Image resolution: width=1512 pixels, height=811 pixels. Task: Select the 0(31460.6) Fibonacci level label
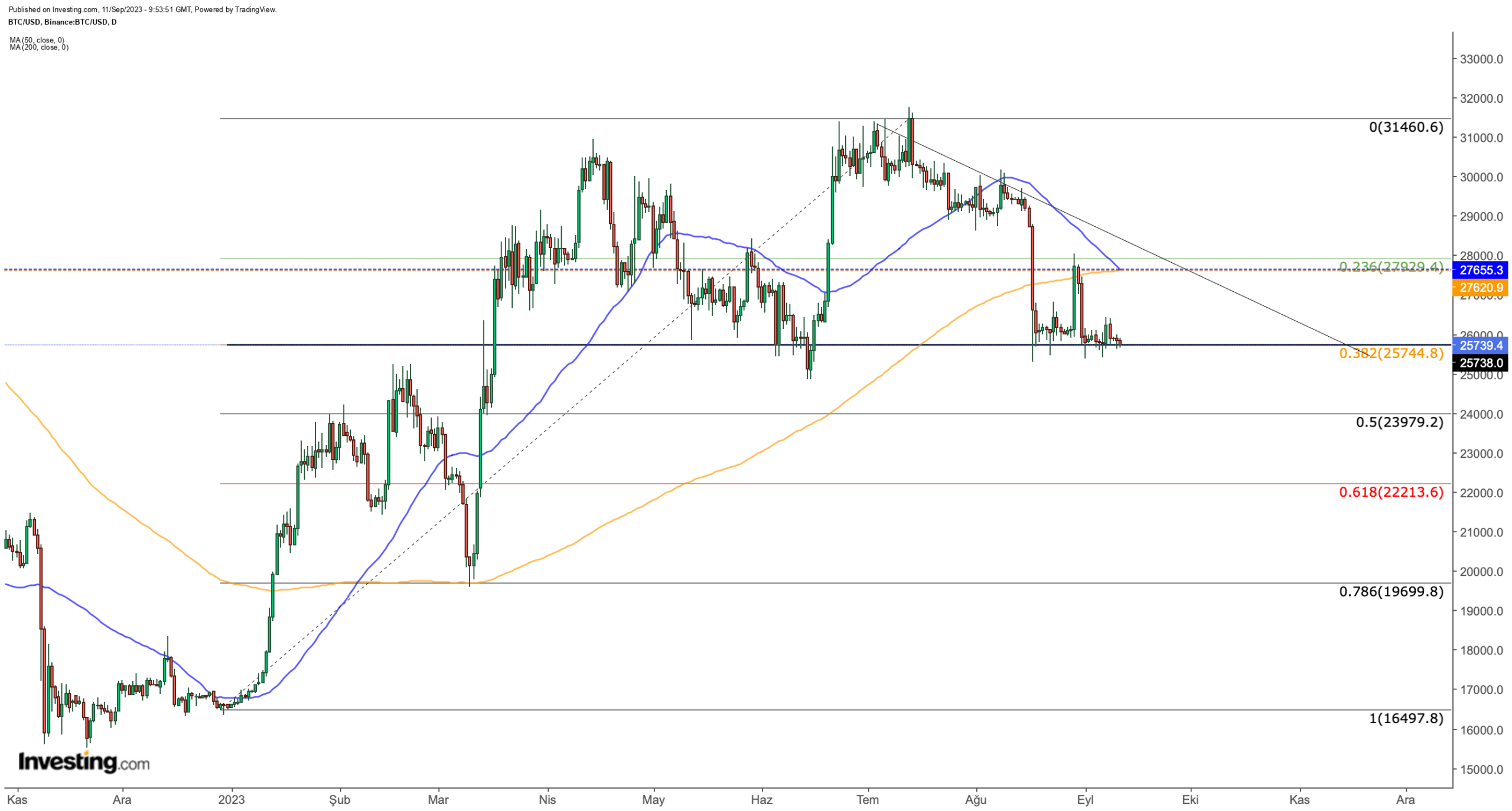(1406, 126)
